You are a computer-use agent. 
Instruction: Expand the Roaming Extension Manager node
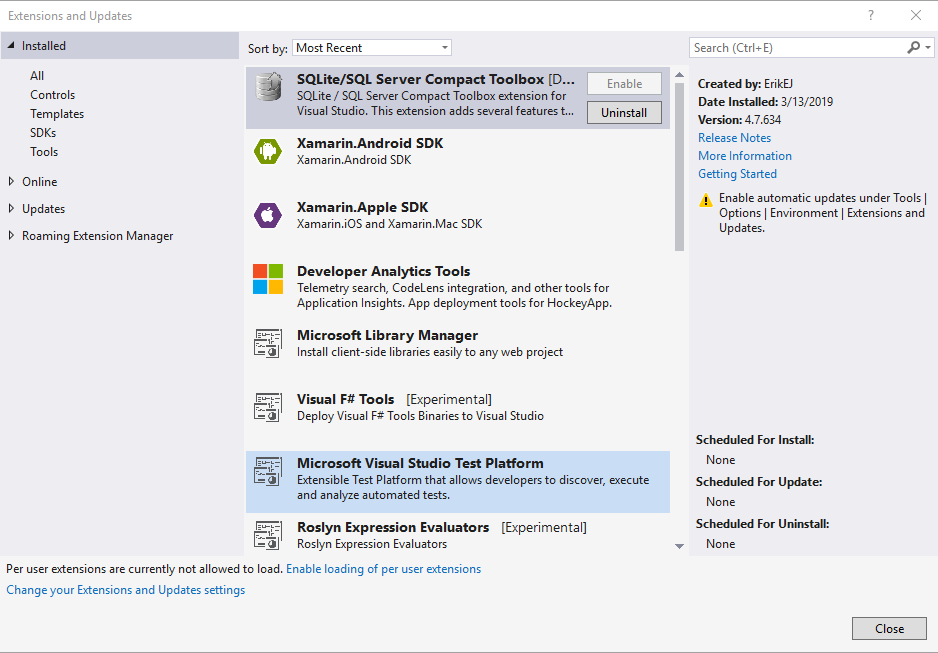12,236
